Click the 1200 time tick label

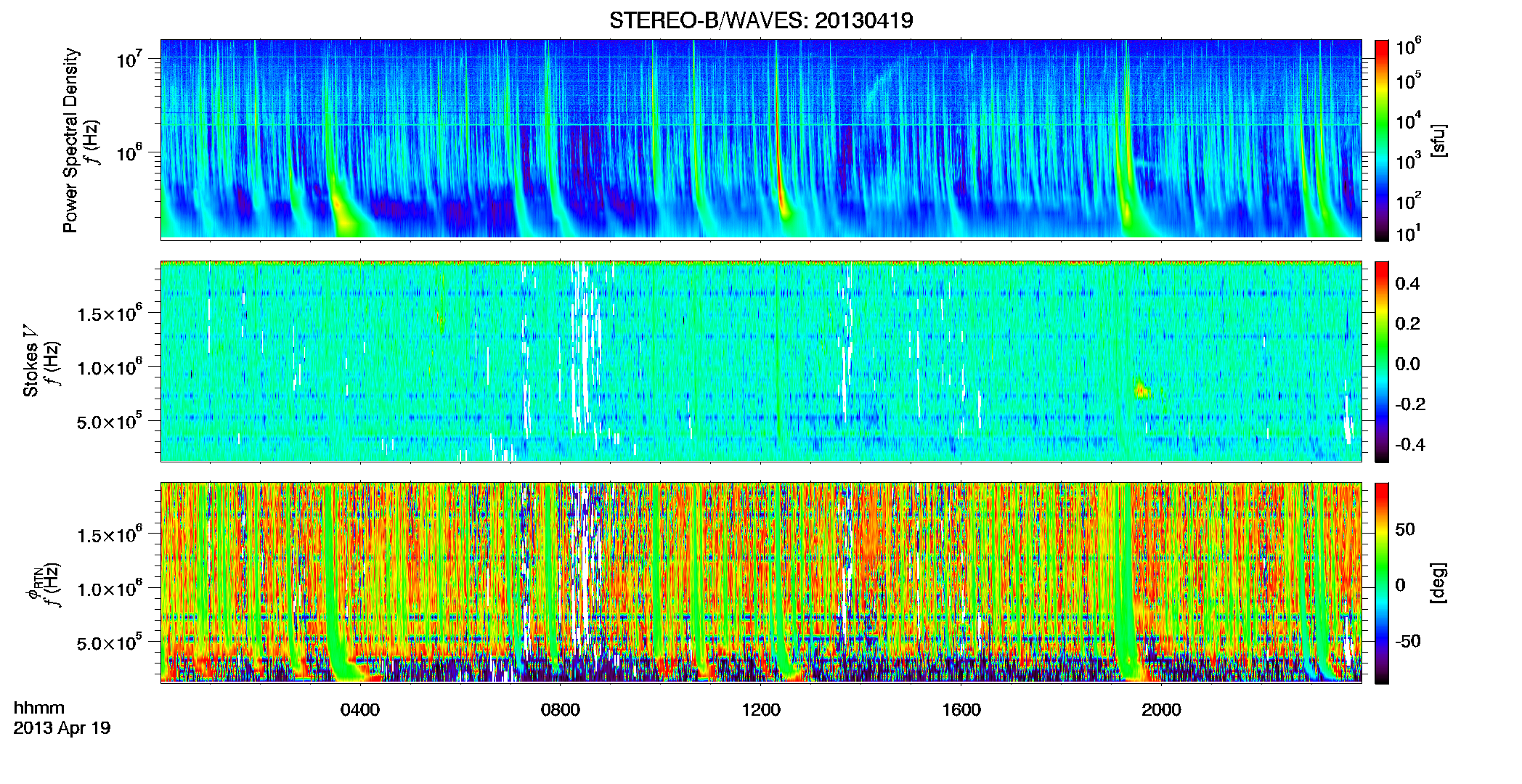click(761, 709)
